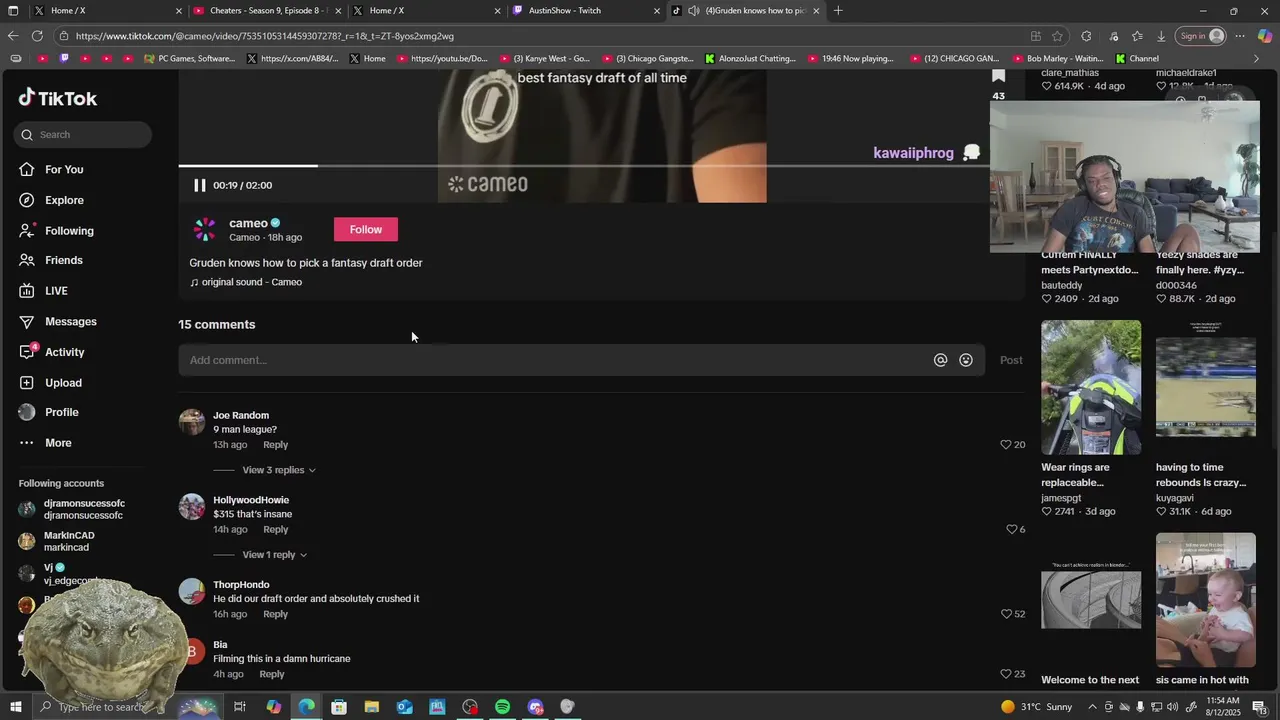Open the Channel bookmark
1280x720 pixels.
[1137, 59]
